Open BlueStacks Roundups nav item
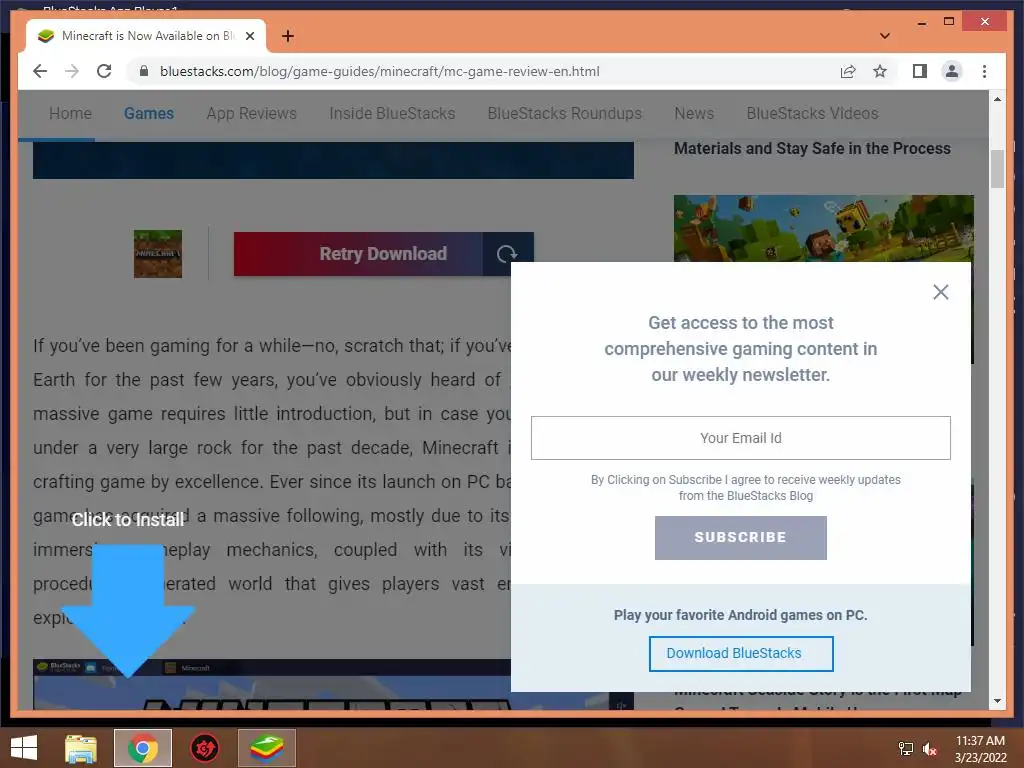The height and width of the screenshot is (768, 1024). click(565, 114)
